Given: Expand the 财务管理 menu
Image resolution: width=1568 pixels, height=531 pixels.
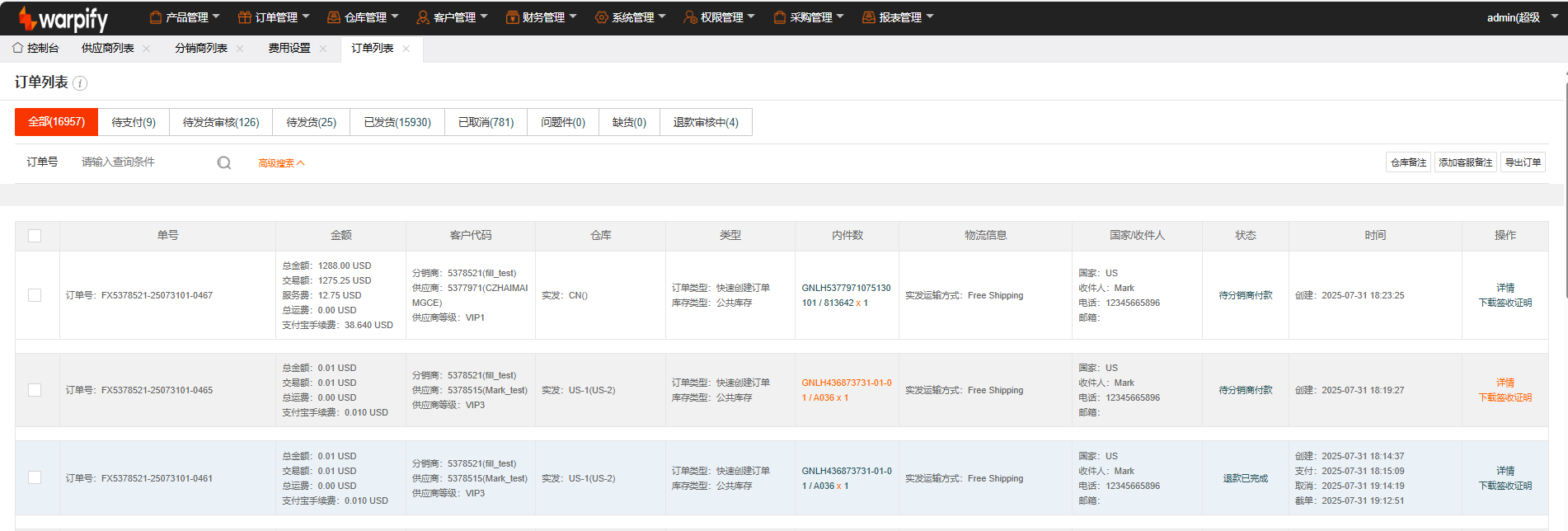Looking at the screenshot, I should pos(542,17).
